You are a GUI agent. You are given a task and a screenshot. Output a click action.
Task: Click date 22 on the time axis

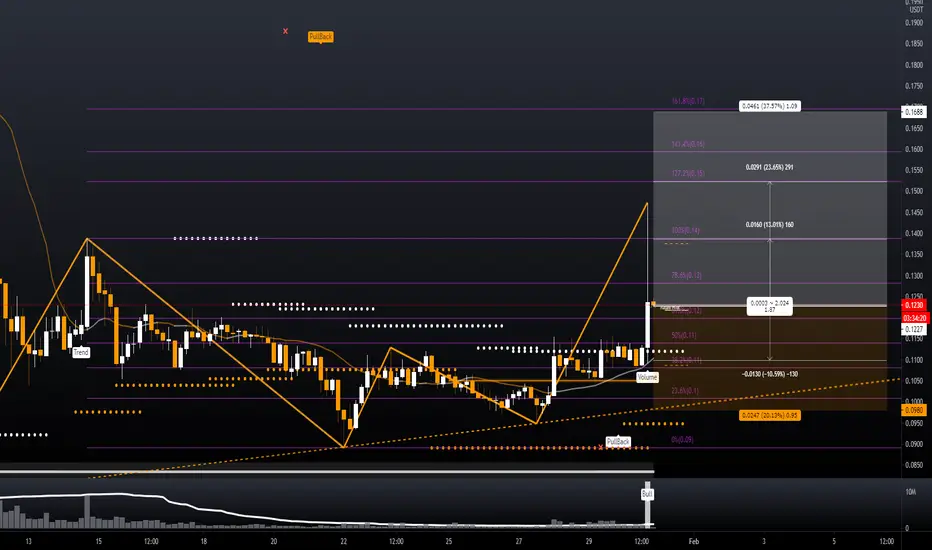344,542
